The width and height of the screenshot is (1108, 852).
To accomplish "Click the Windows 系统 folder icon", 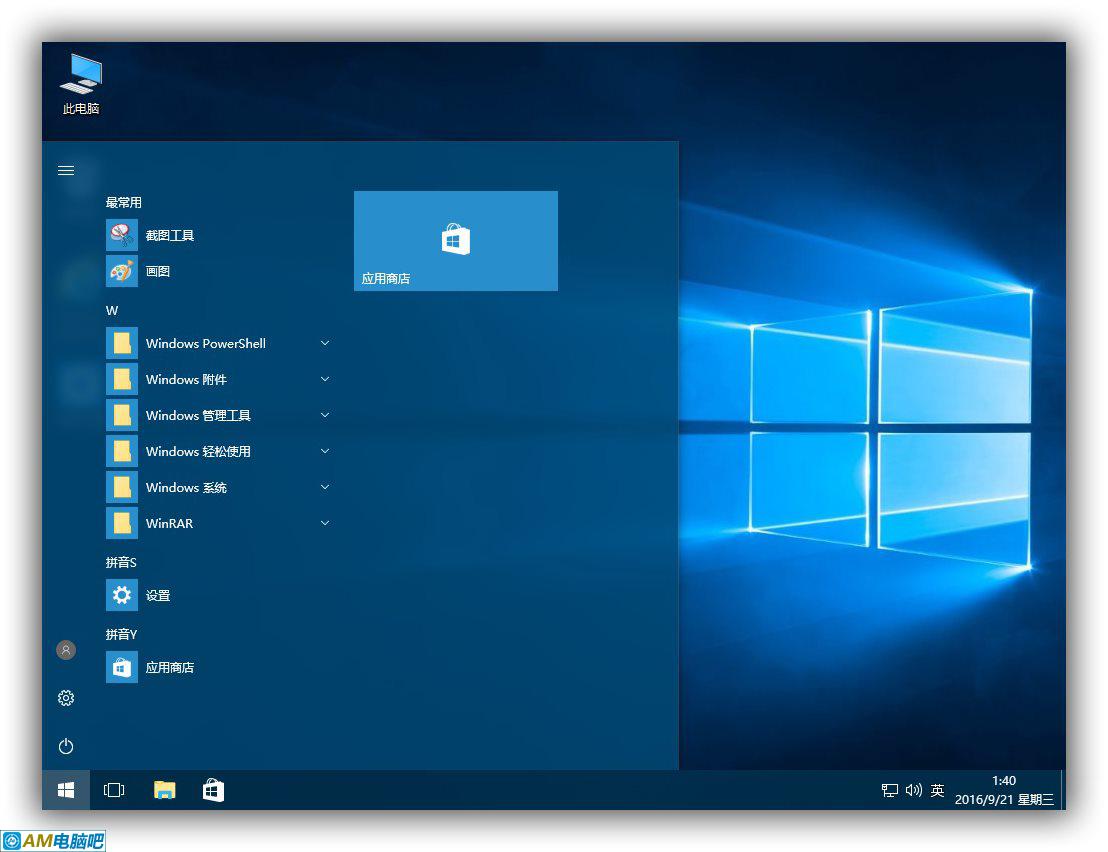I will pyautogui.click(x=122, y=487).
